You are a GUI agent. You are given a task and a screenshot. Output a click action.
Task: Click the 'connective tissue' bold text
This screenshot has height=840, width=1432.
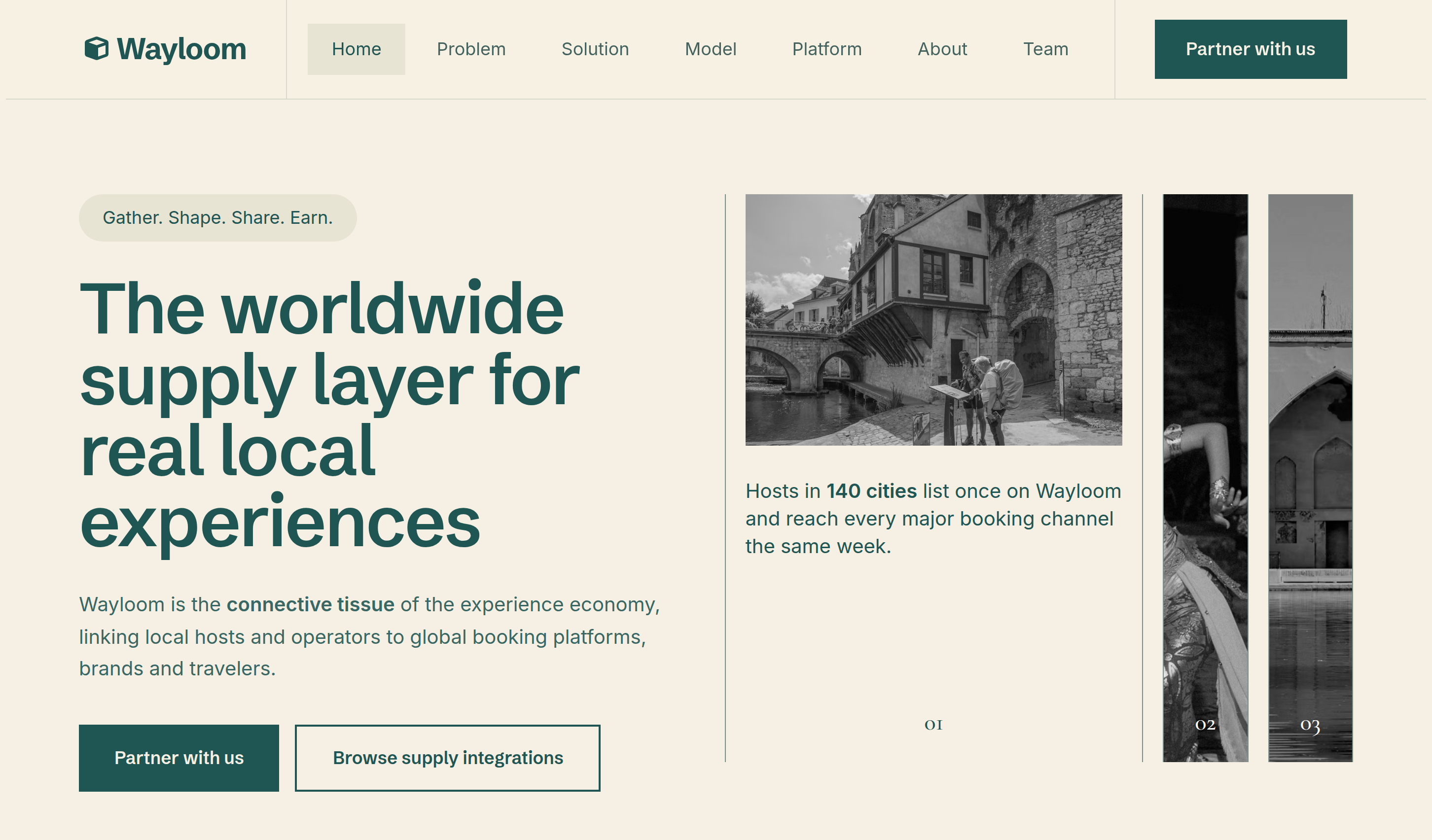[310, 604]
